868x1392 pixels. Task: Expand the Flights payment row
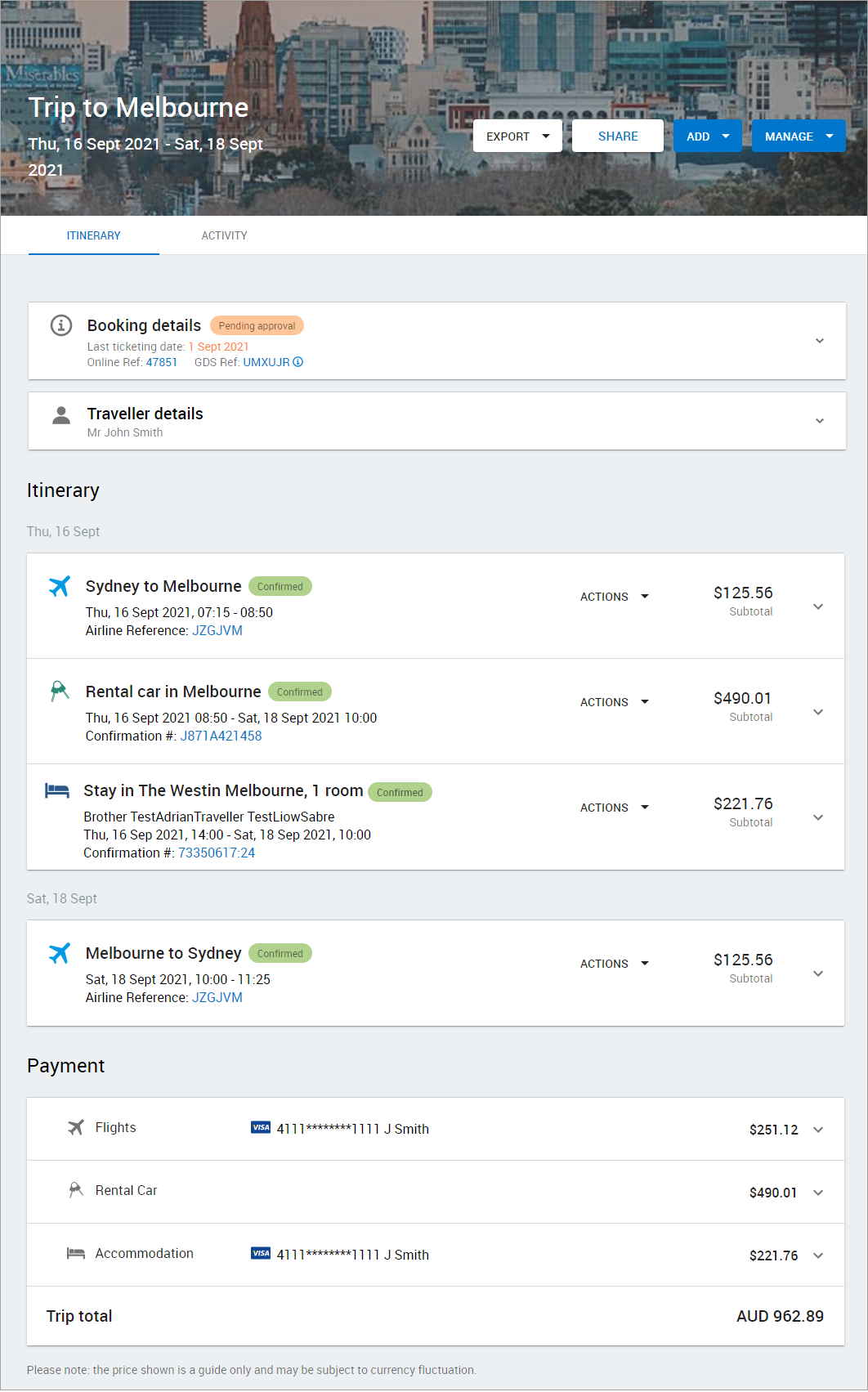point(818,1130)
